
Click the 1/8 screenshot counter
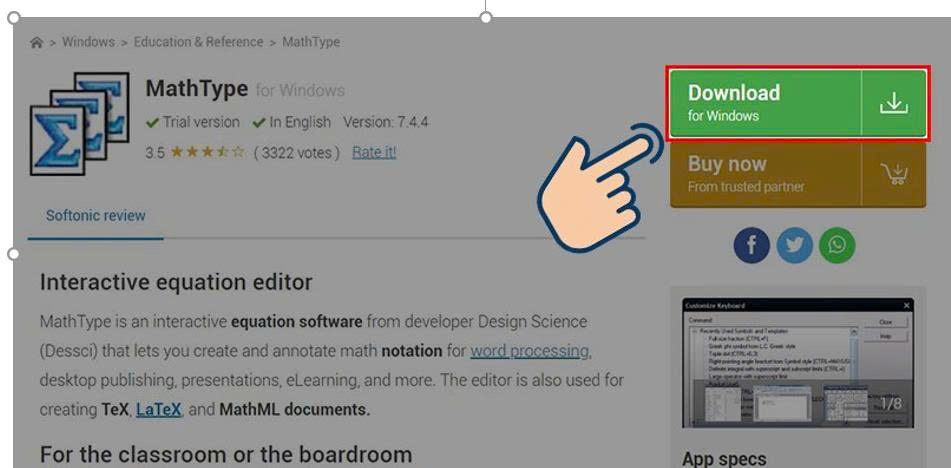click(890, 404)
